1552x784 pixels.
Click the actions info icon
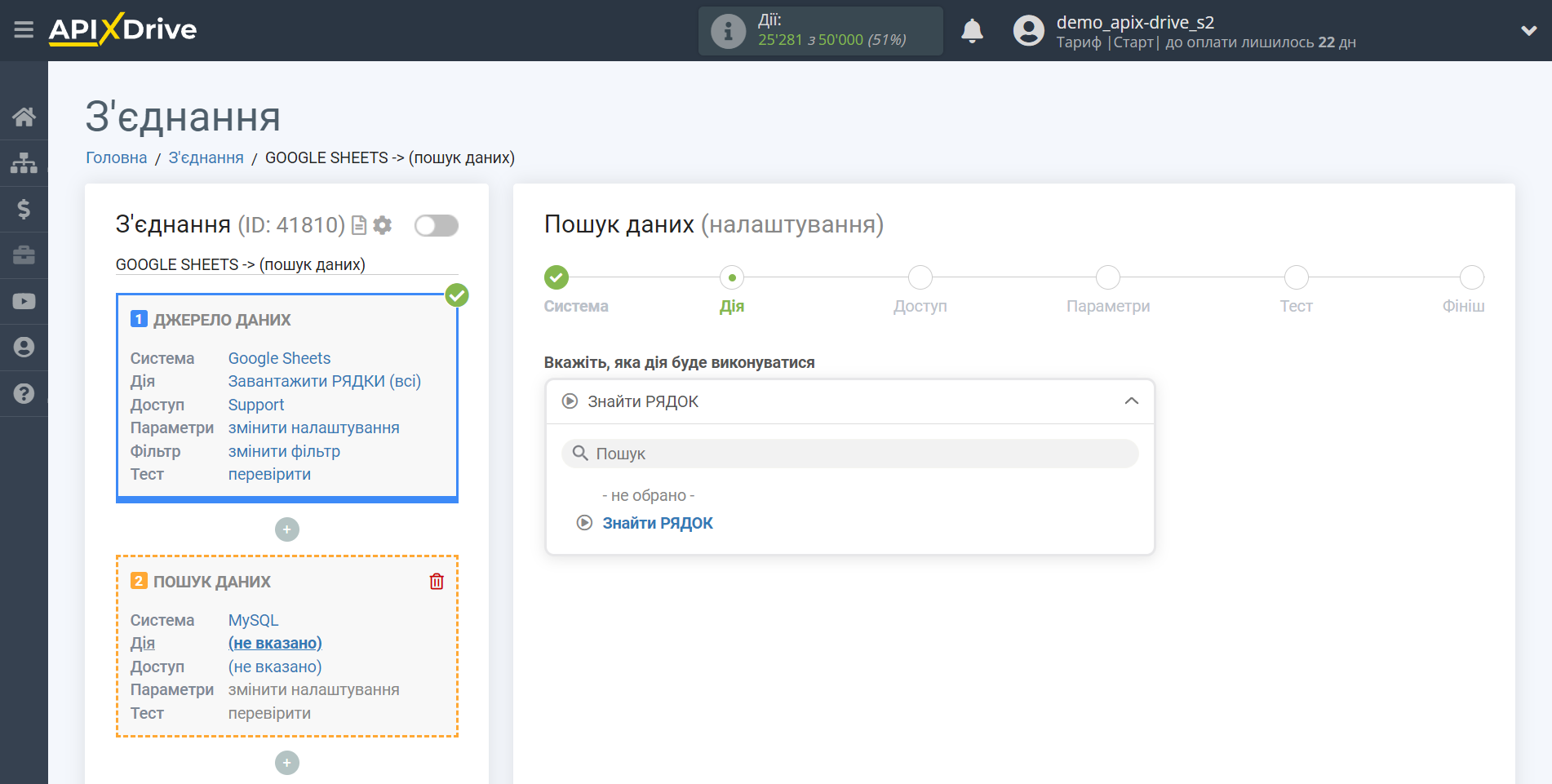(728, 31)
